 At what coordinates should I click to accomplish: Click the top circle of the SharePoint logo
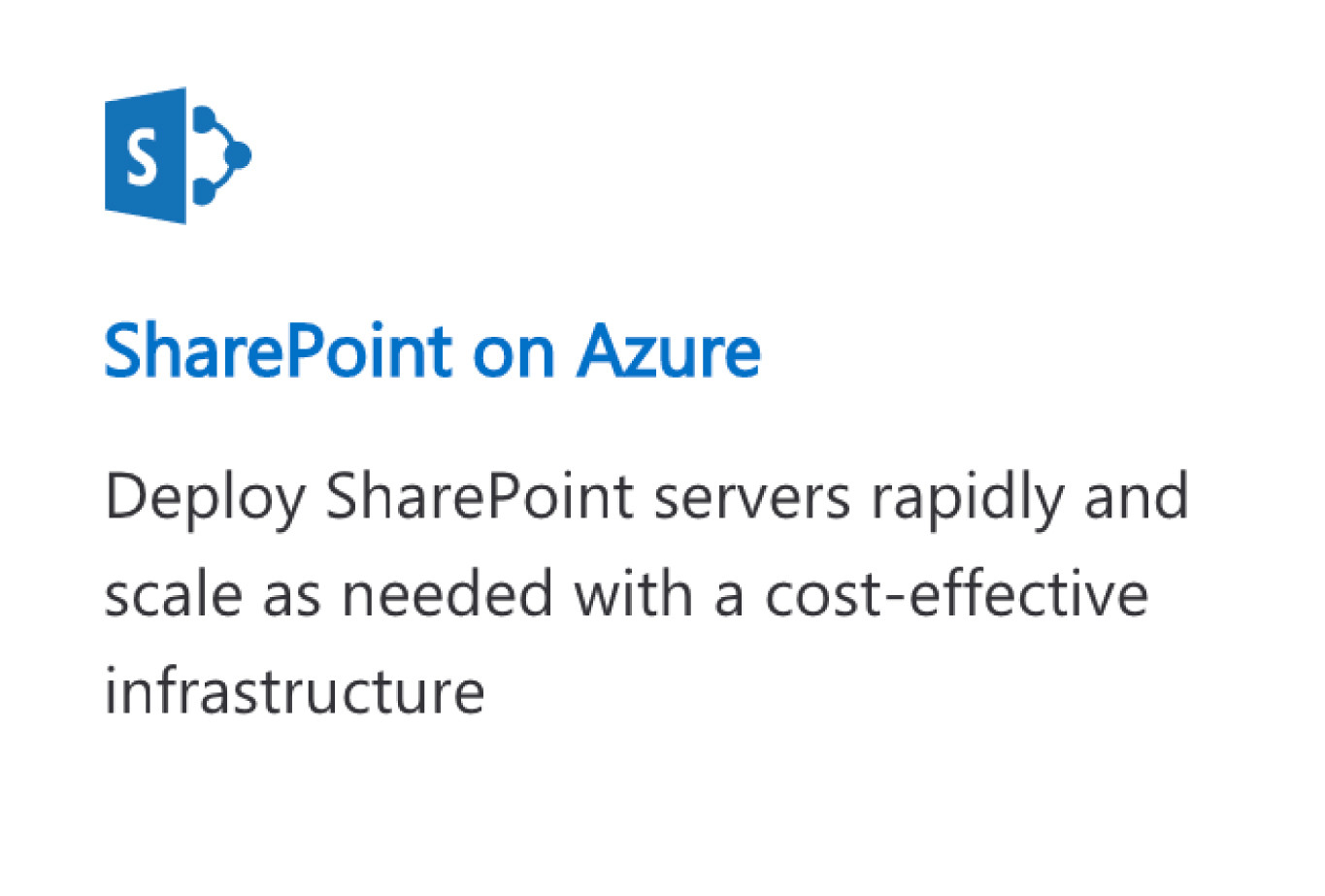point(205,119)
